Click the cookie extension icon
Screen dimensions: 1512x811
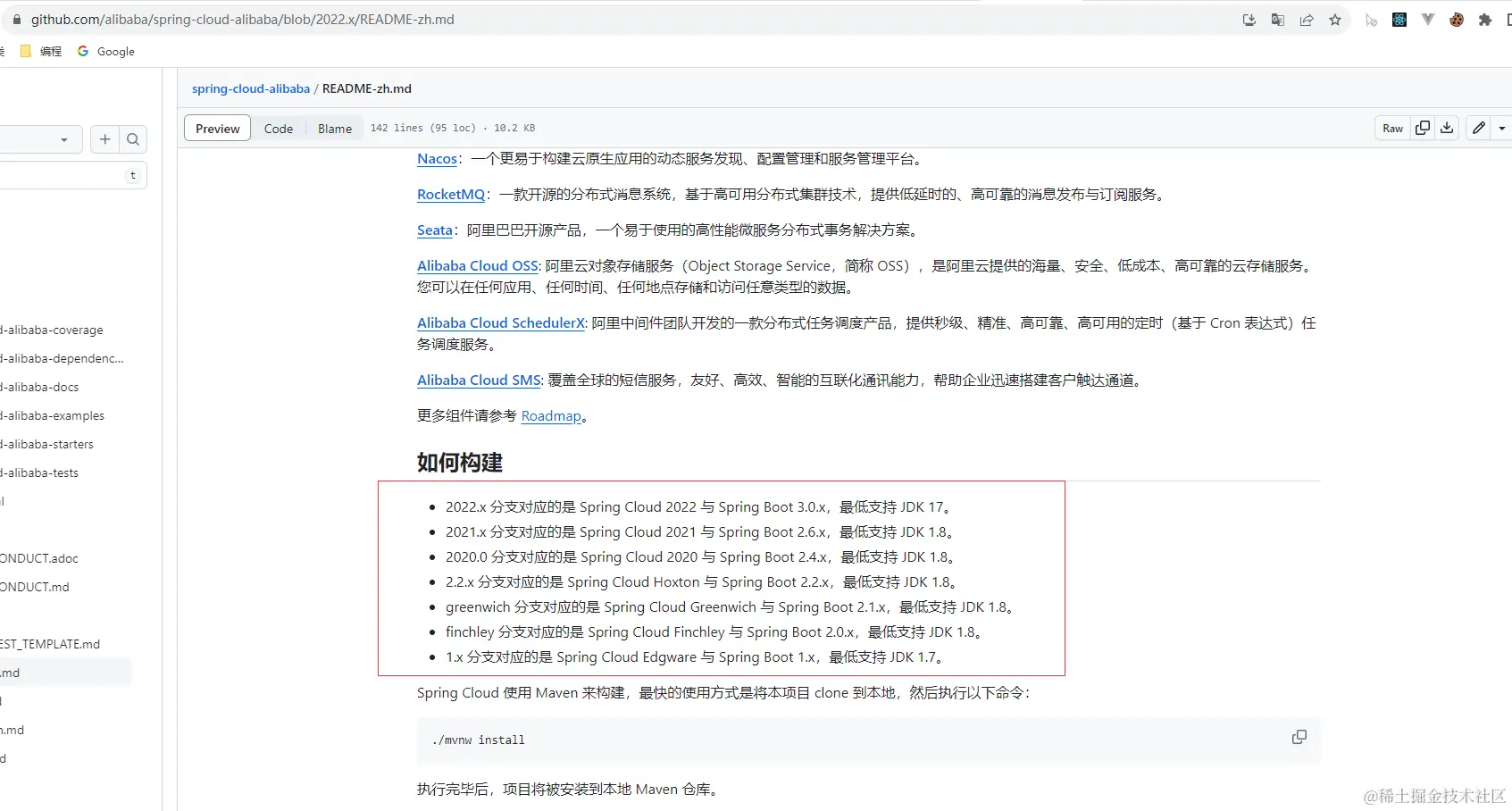1457,20
